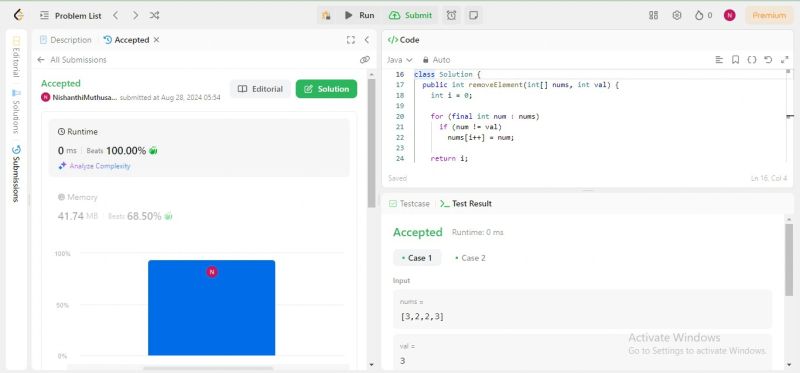The image size is (800, 373).
Task: Open the timer alarm clock icon
Action: pyautogui.click(x=452, y=15)
